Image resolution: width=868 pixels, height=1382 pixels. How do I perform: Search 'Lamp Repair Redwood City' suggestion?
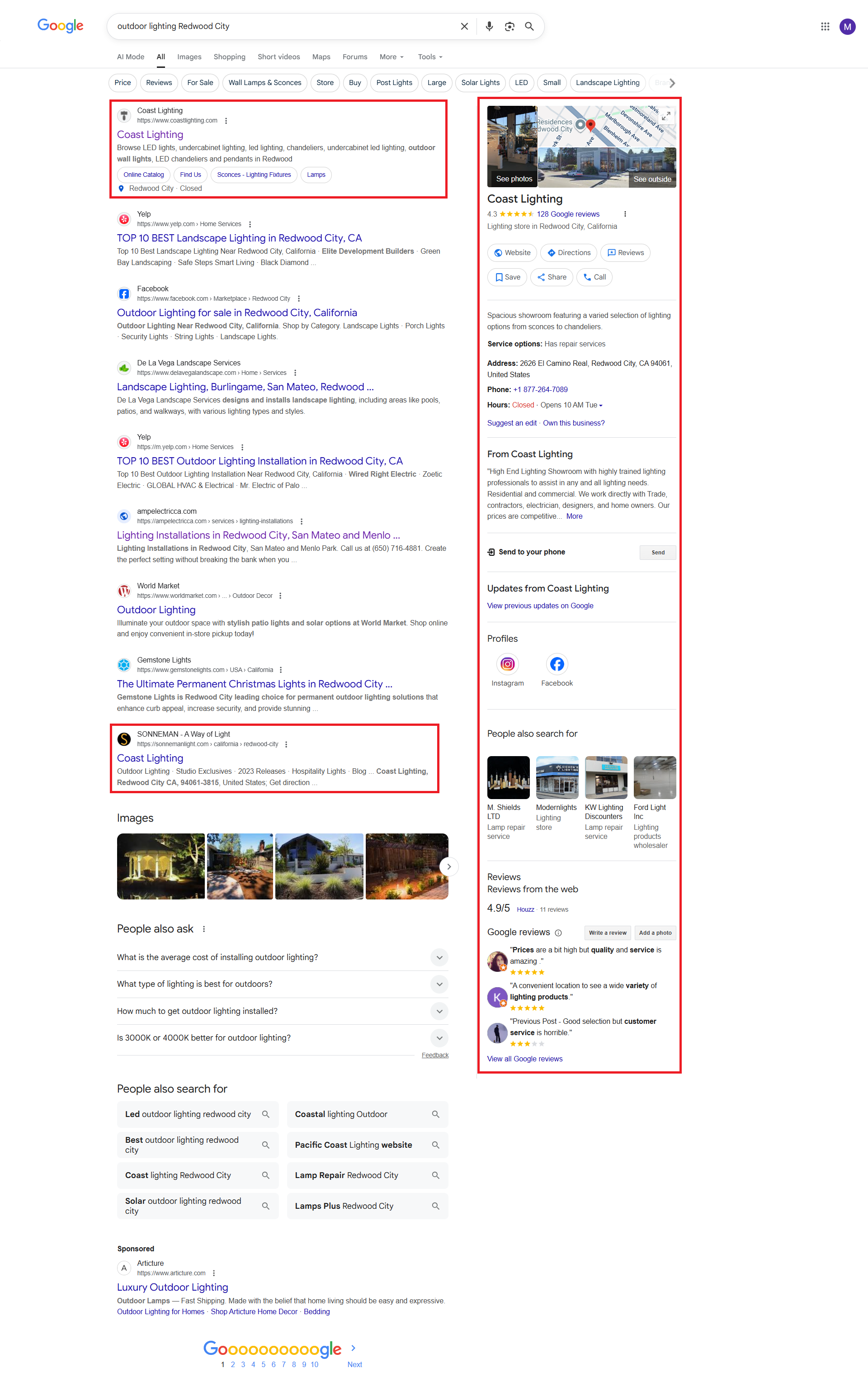367,1175
